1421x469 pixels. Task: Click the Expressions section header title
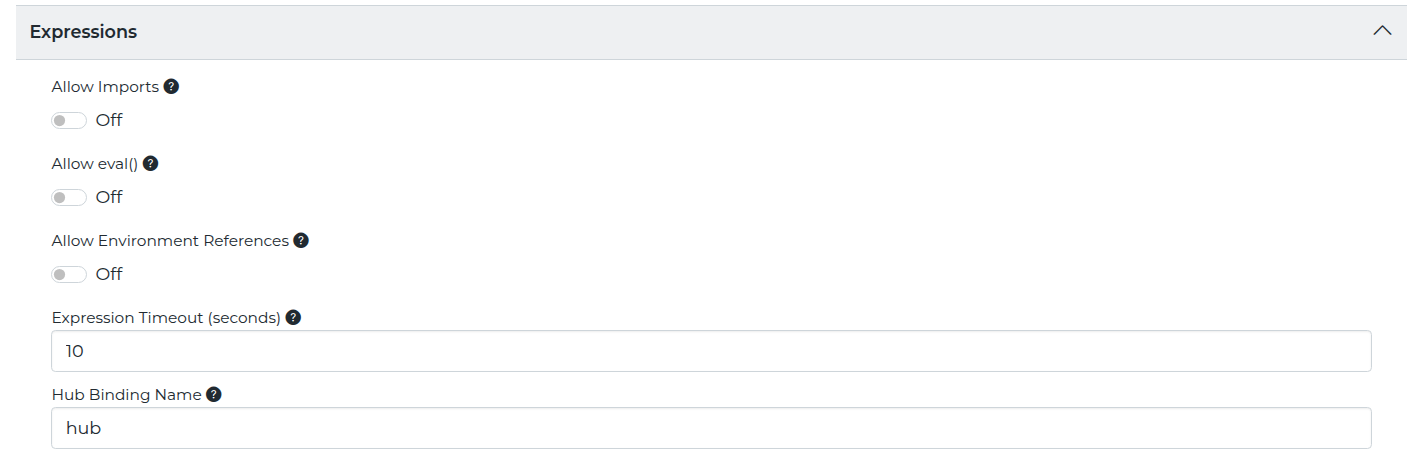pos(83,32)
